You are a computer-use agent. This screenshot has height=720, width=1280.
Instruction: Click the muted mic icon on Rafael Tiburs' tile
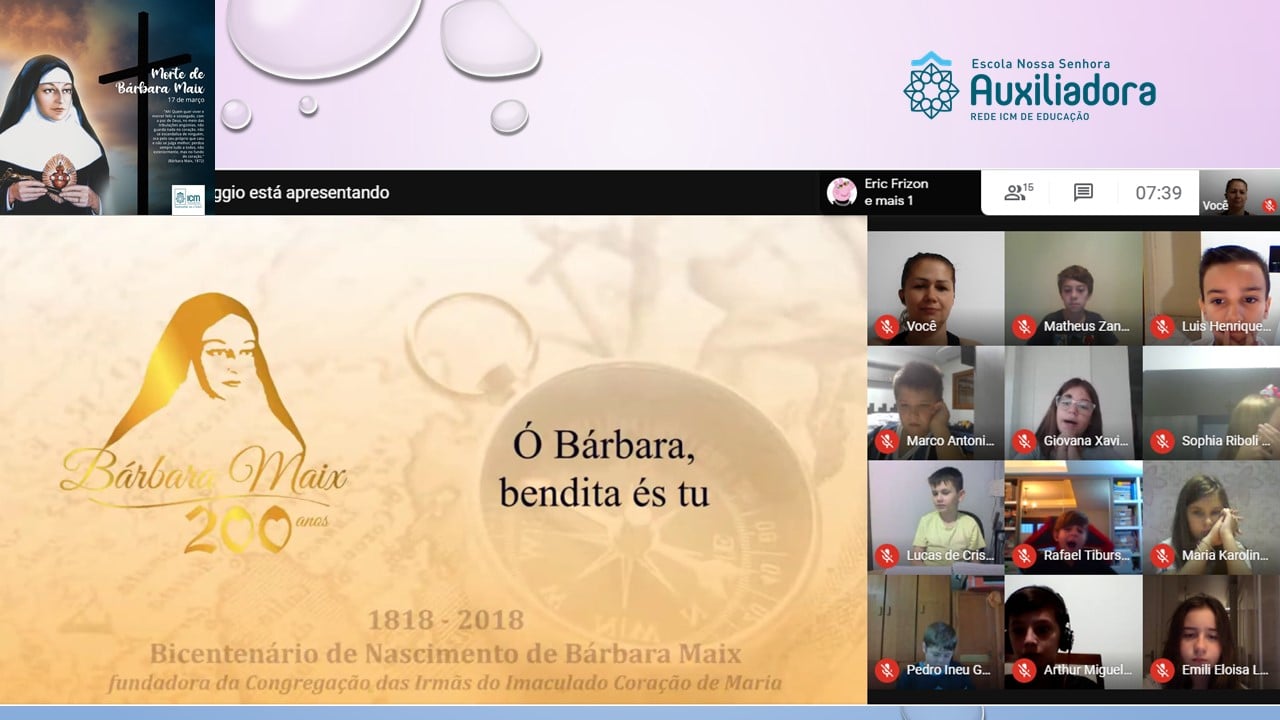[x=1023, y=556]
